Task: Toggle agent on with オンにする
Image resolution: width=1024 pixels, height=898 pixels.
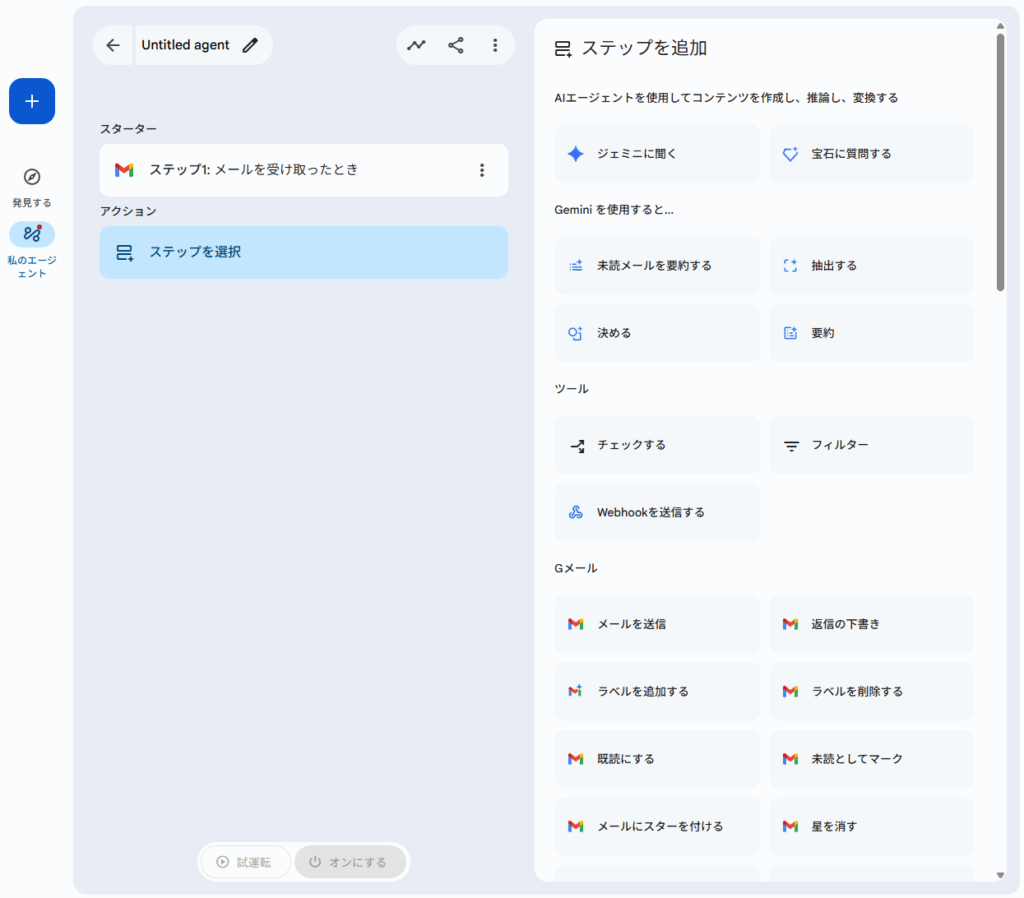Action: 350,862
